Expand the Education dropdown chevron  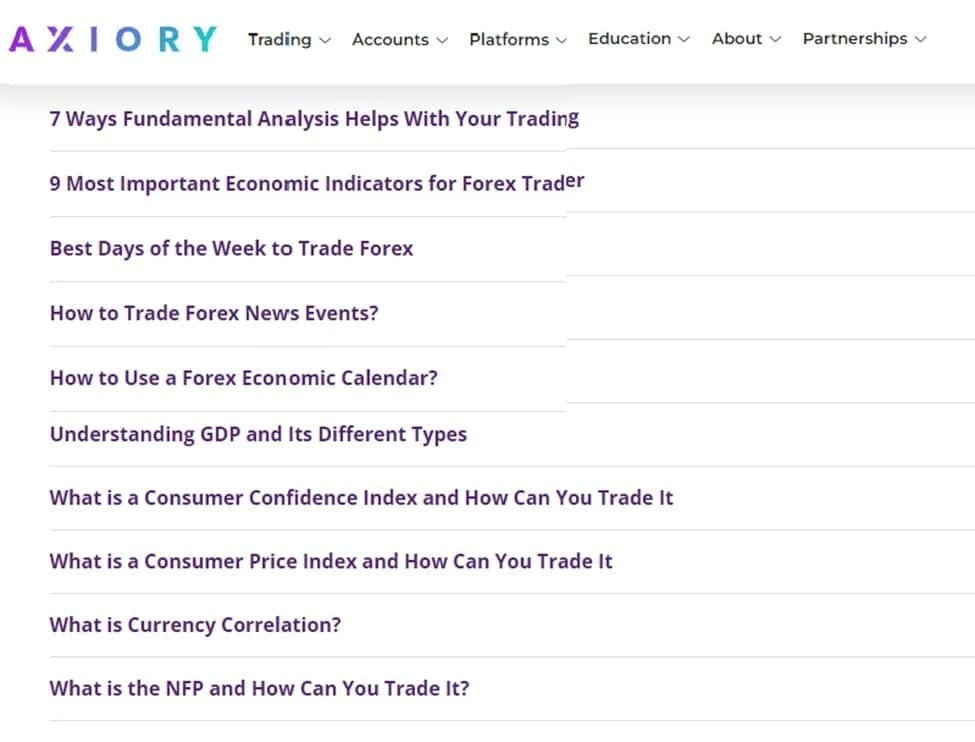click(684, 40)
